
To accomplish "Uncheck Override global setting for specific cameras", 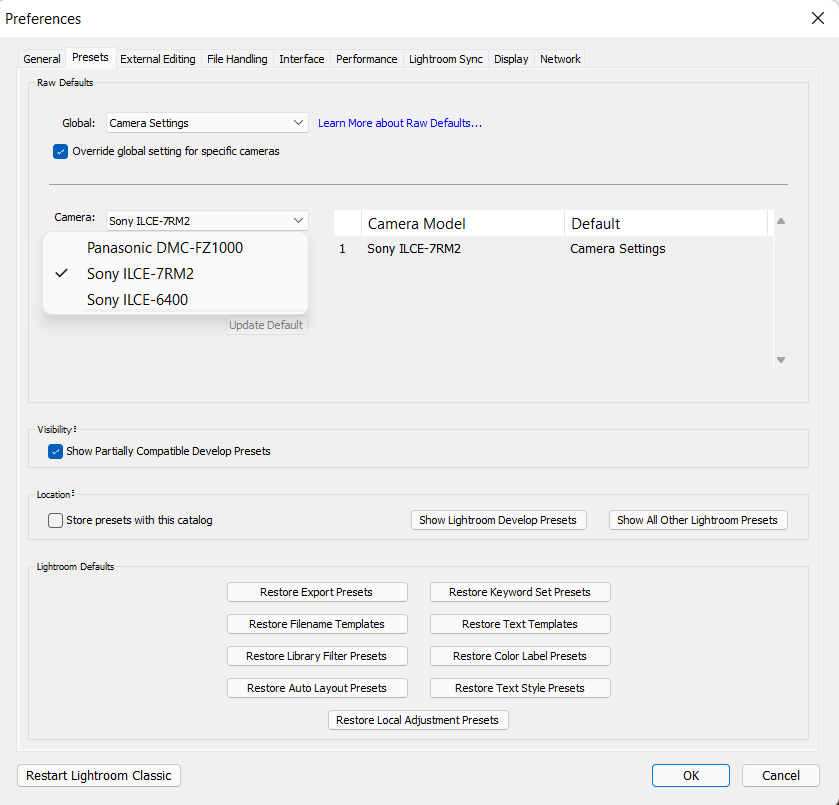I will 61,152.
